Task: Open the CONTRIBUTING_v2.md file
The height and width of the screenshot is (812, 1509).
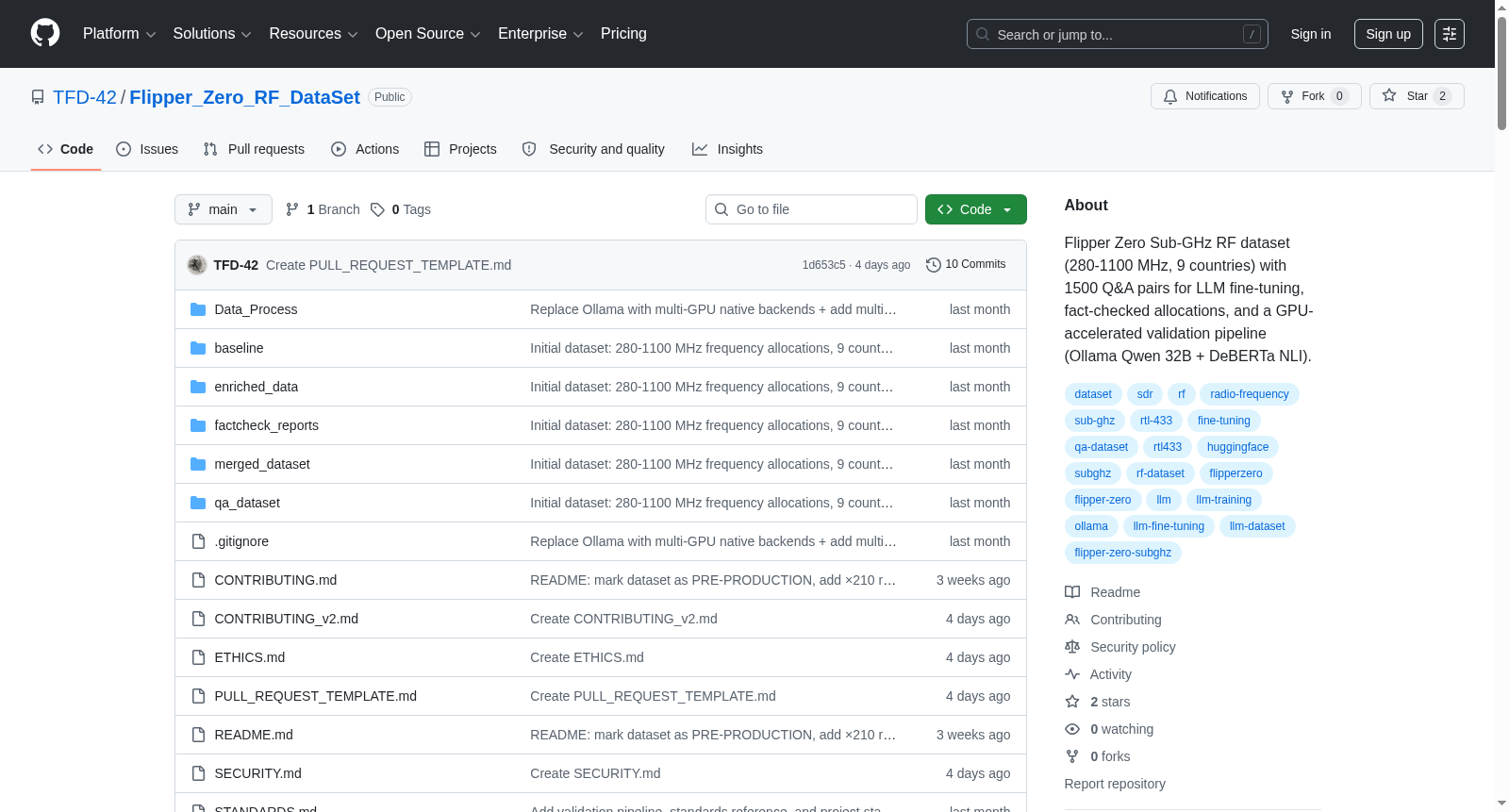Action: [287, 619]
